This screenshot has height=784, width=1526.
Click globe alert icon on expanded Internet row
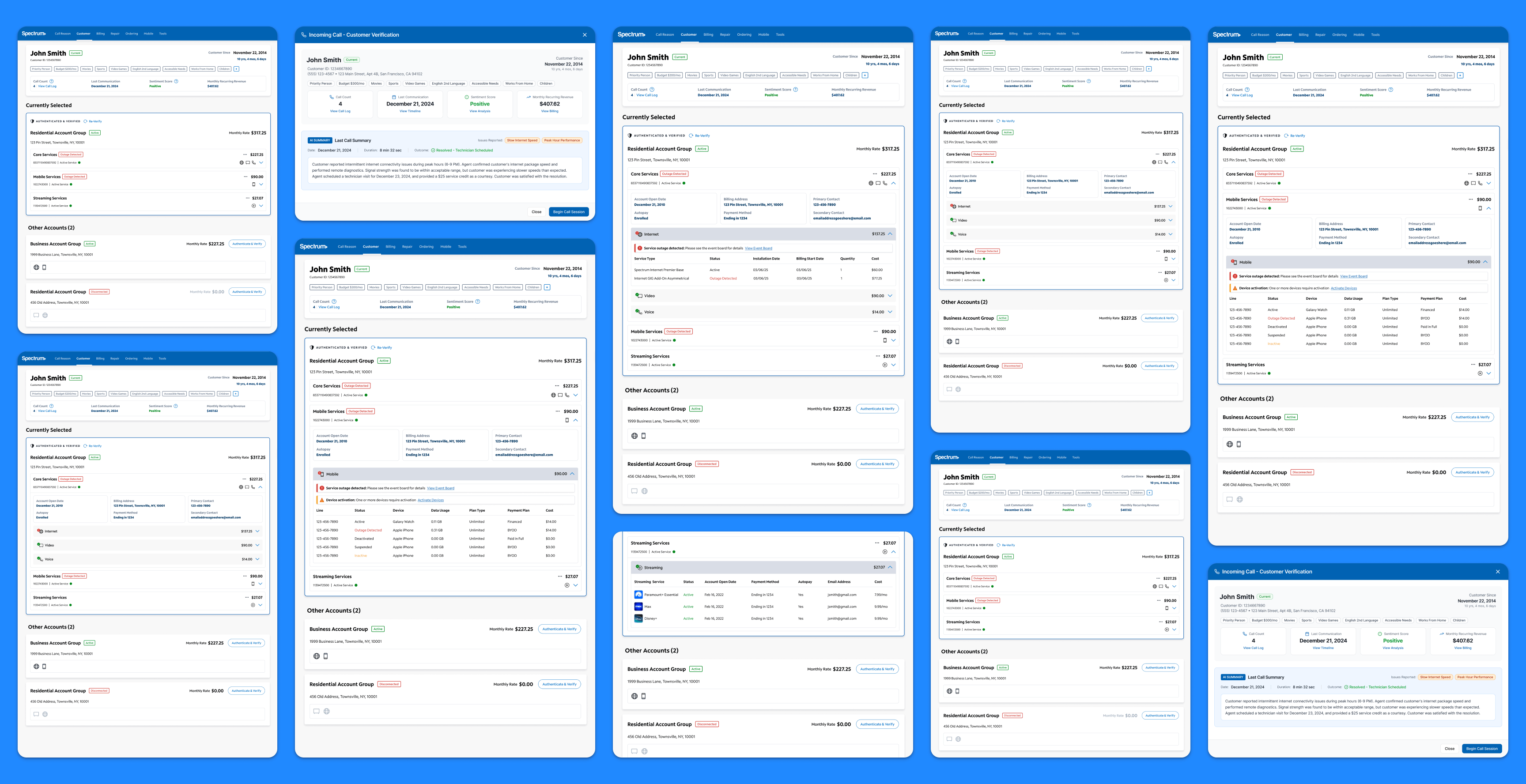coord(638,234)
